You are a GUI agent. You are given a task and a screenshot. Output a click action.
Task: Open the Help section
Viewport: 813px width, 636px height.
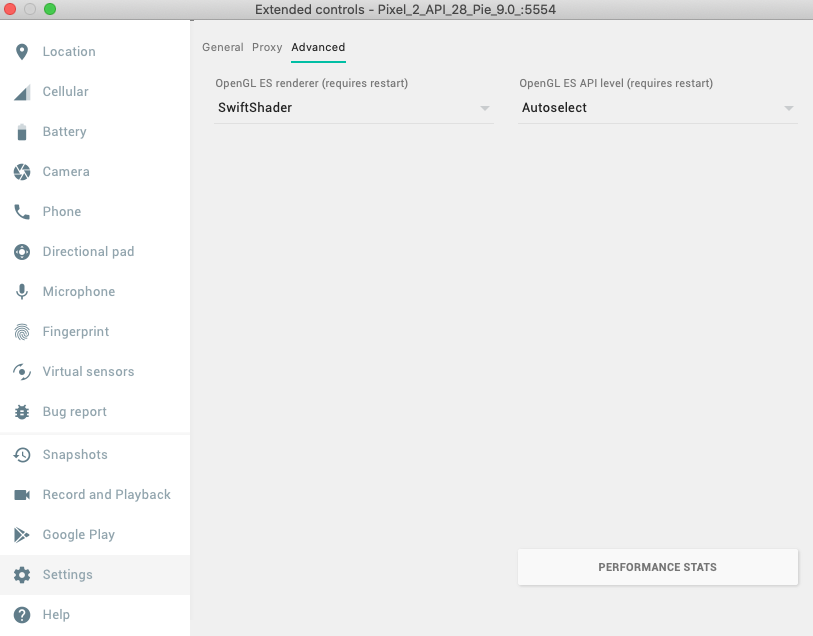(x=20, y=614)
